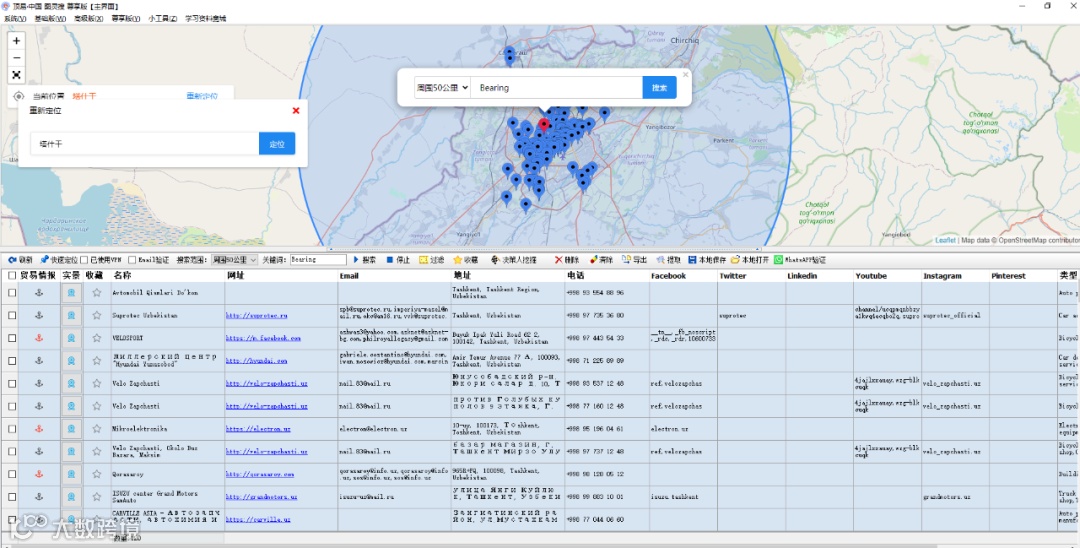Click the blue 搜索 button in map popup
This screenshot has width=1080, height=548.
point(659,87)
